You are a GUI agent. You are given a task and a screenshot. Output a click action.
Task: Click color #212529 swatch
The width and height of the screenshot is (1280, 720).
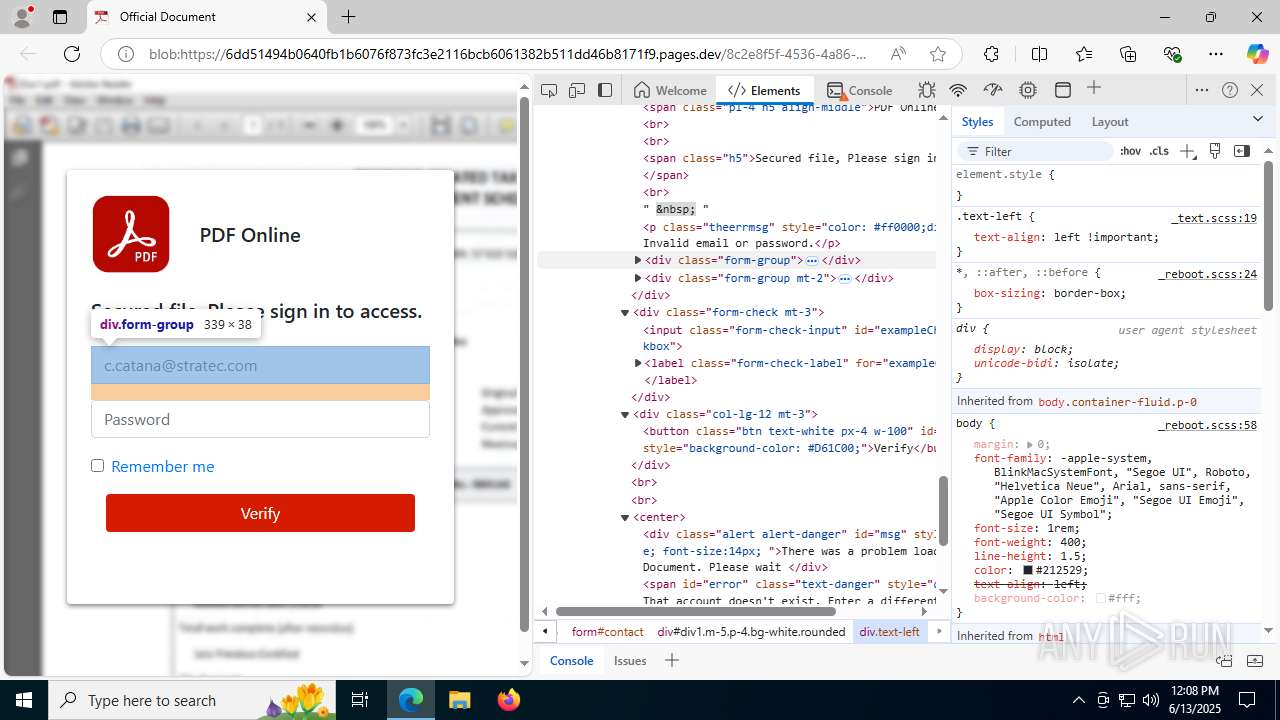[1027, 570]
